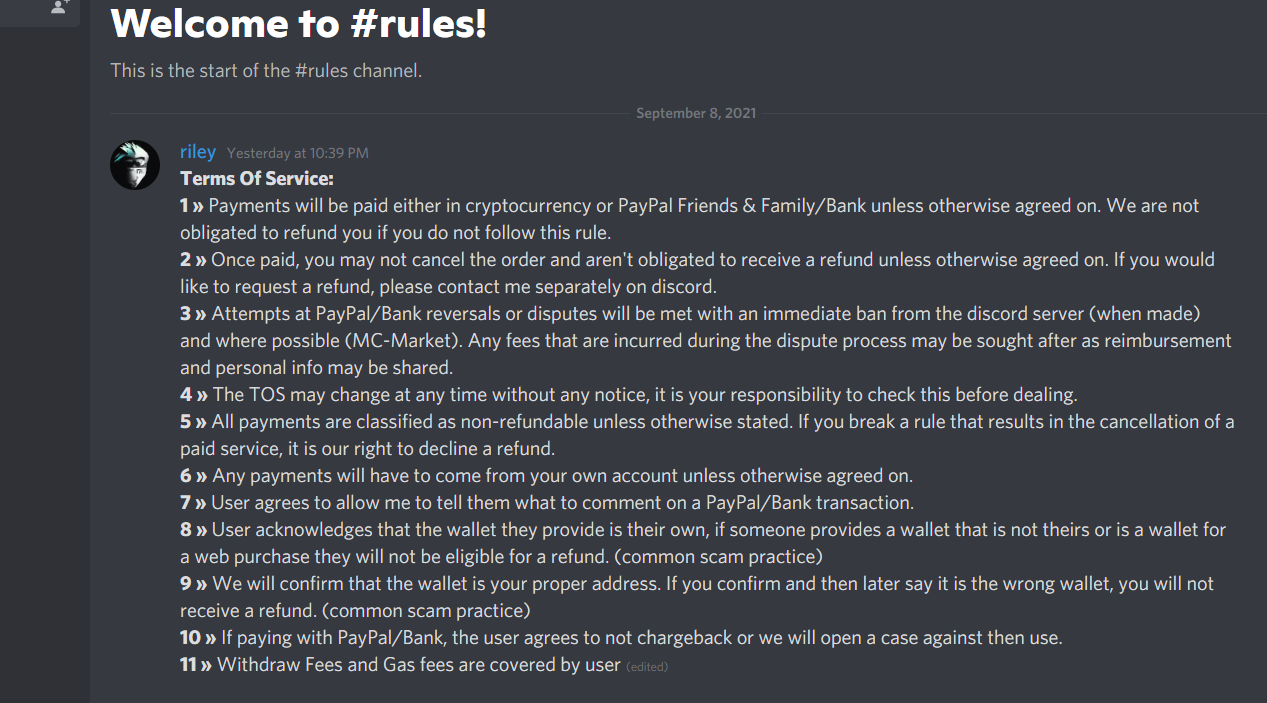Image resolution: width=1267 pixels, height=703 pixels.
Task: Open riley's profile avatar
Action: [x=135, y=165]
